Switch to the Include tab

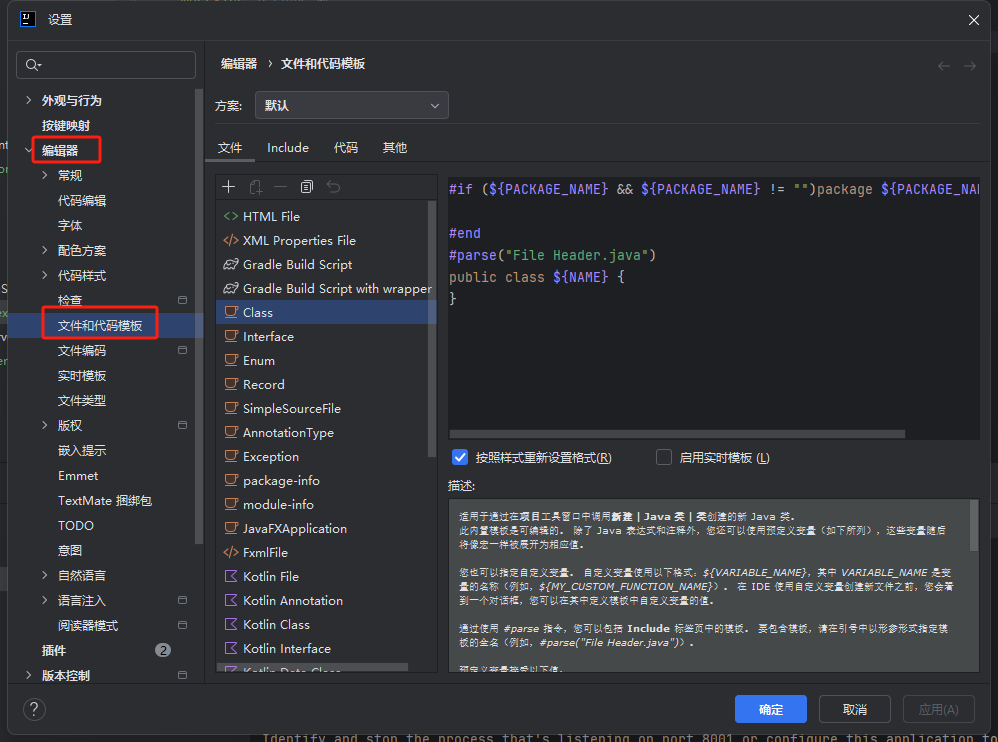click(288, 148)
